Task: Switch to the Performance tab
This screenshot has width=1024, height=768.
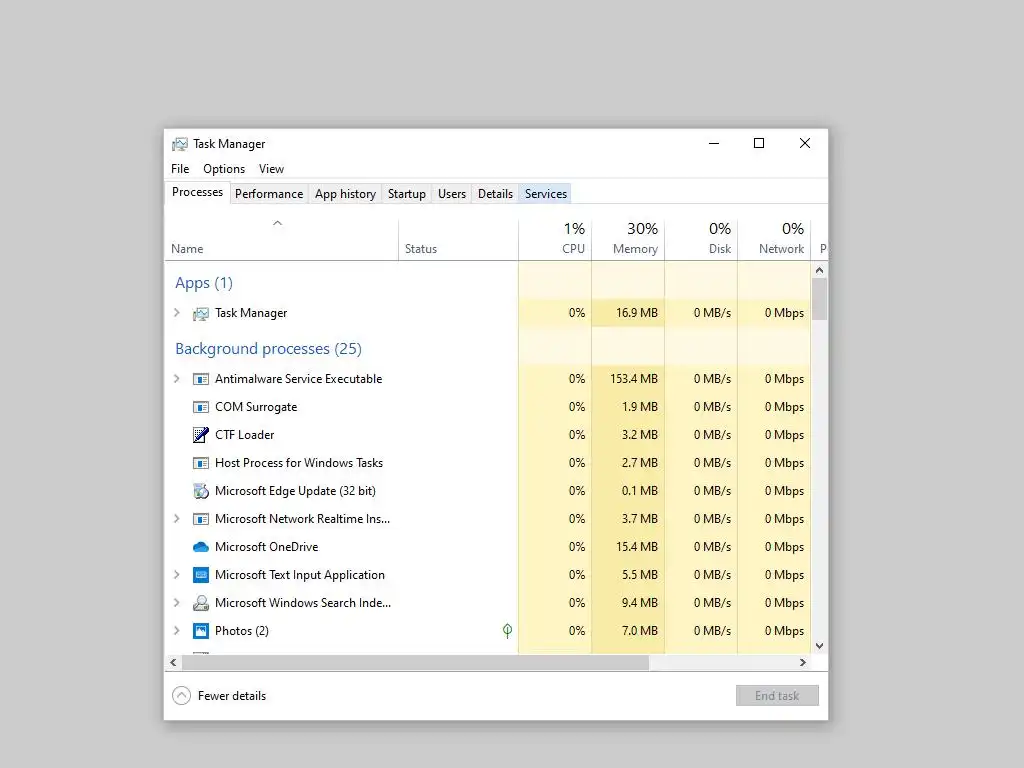Action: pyautogui.click(x=269, y=194)
